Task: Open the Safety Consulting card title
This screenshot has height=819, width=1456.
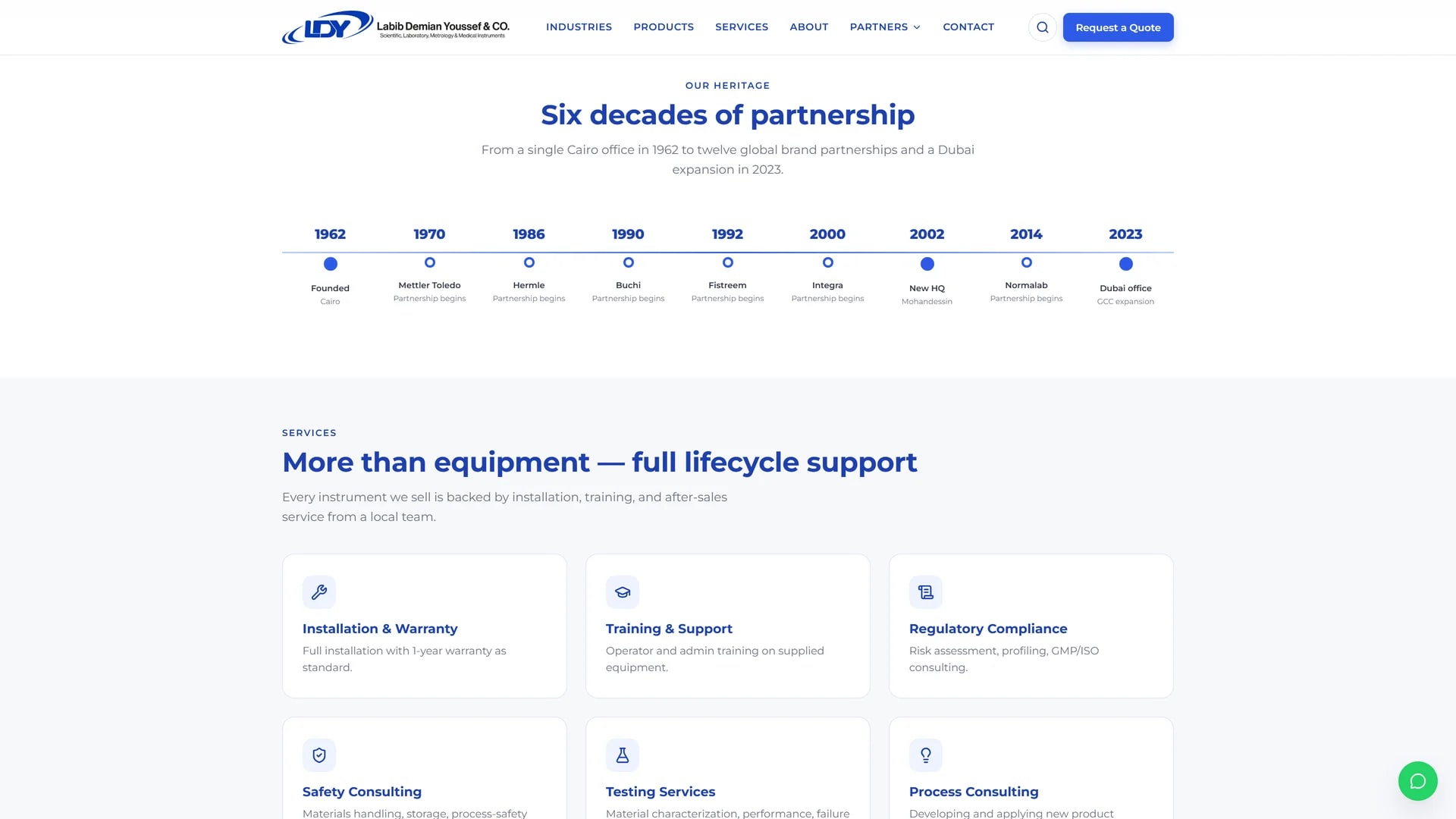Action: click(362, 792)
